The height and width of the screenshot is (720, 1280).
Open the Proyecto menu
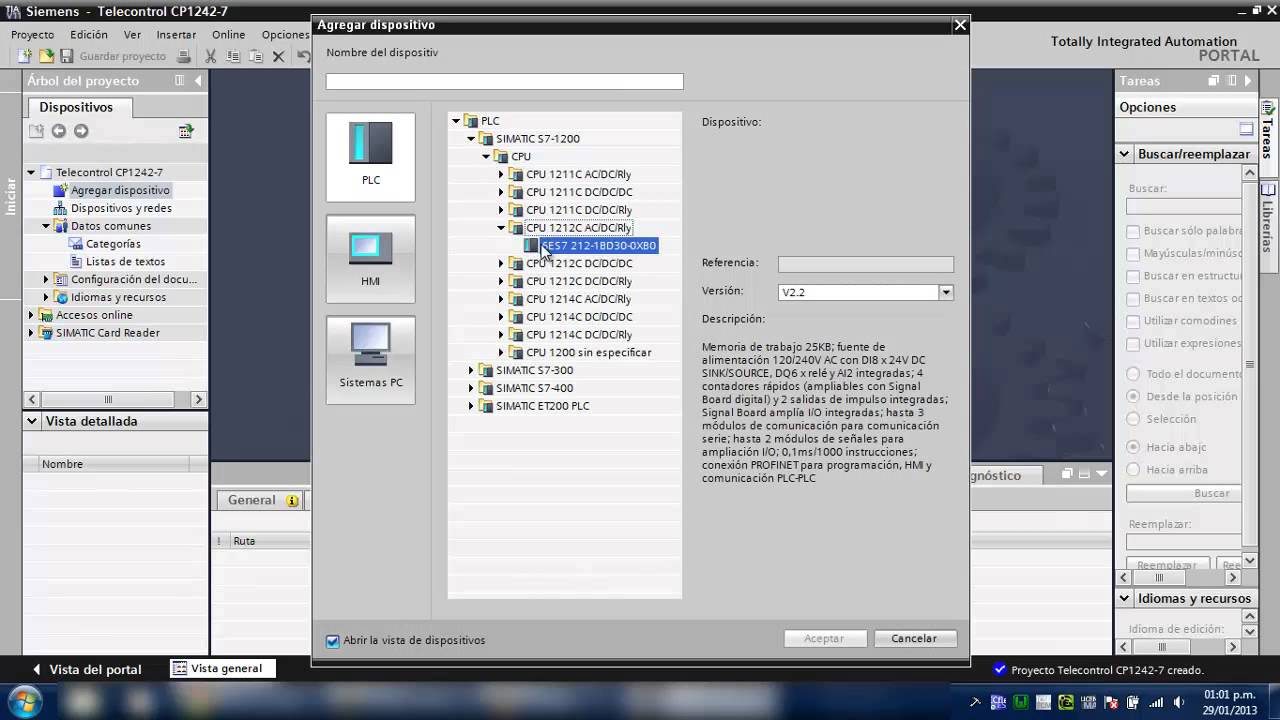[32, 34]
